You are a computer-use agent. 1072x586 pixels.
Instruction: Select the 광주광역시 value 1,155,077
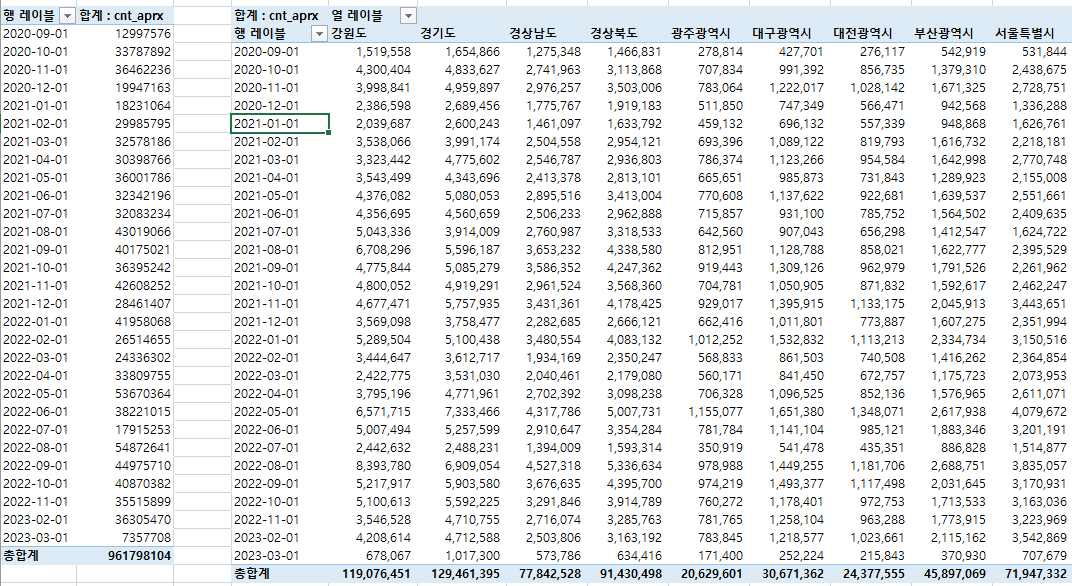(715, 412)
